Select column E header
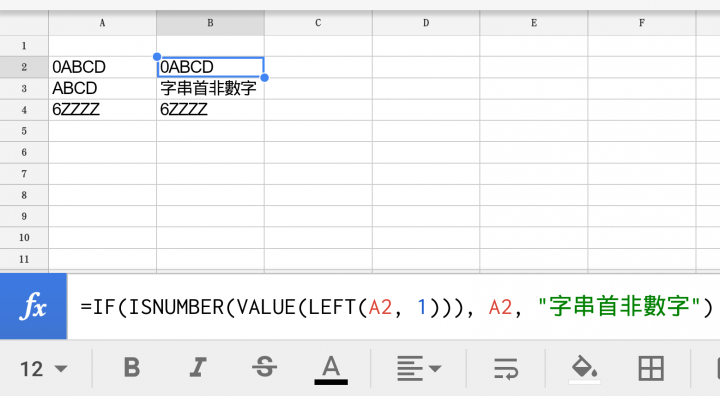The height and width of the screenshot is (396, 720). [x=534, y=23]
